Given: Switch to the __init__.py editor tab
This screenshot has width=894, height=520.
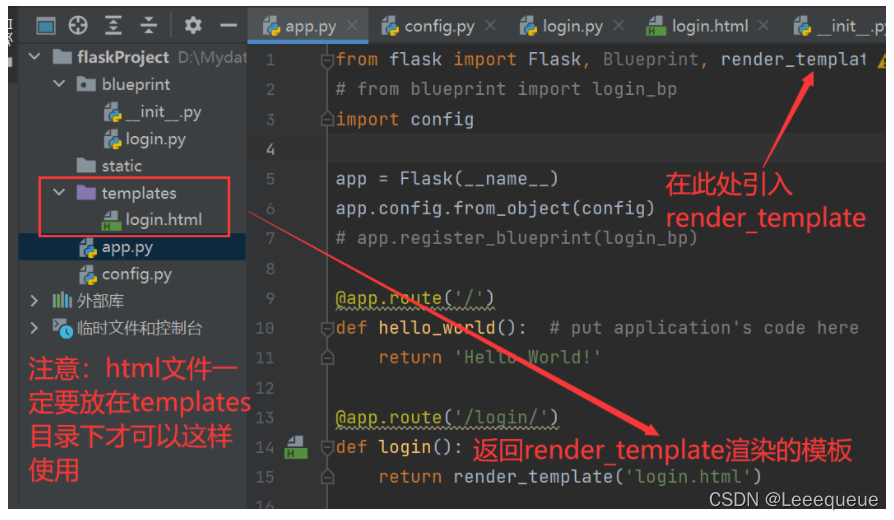Looking at the screenshot, I should click(840, 26).
